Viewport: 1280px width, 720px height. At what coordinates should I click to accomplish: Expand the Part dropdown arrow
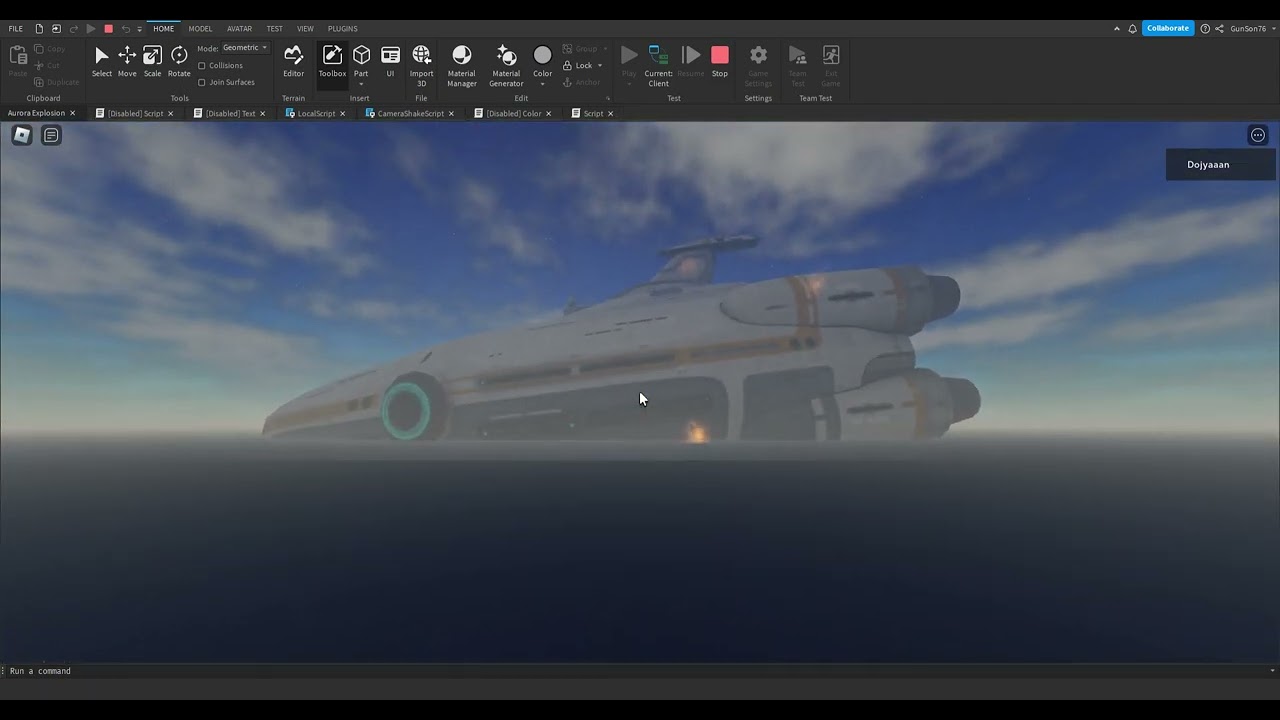tap(361, 84)
